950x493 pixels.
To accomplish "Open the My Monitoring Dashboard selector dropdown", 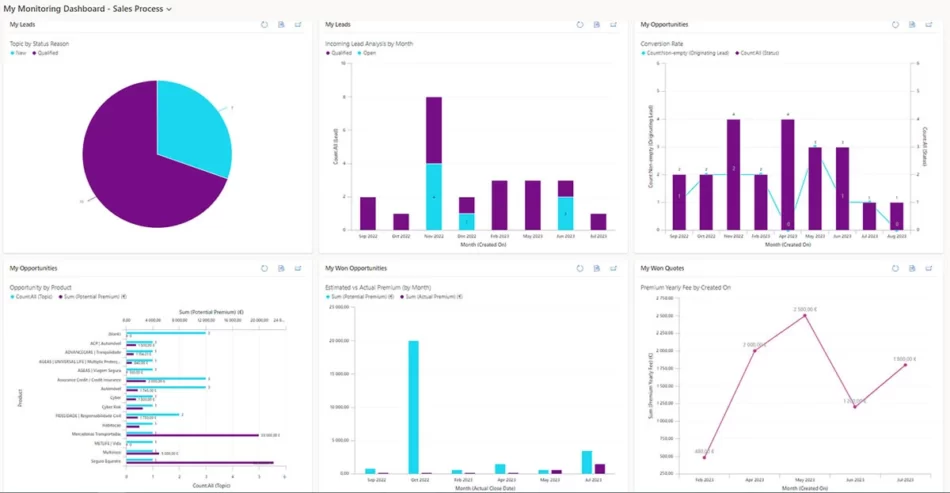I will (x=168, y=8).
